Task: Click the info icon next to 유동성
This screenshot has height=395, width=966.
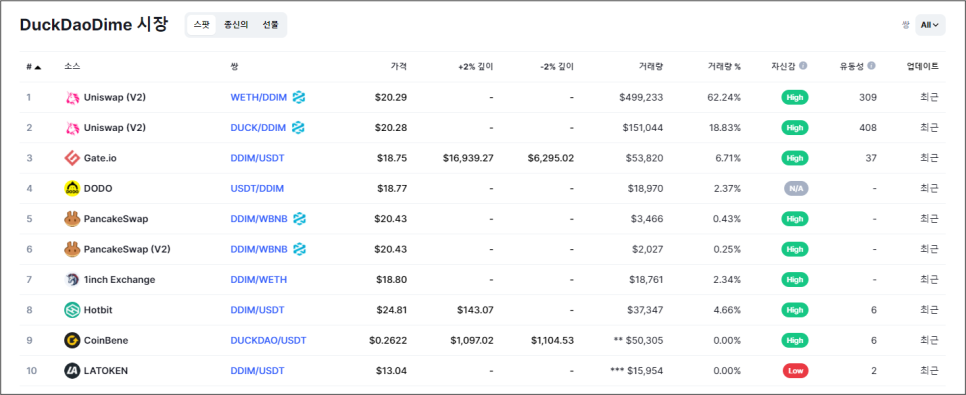Action: (x=871, y=67)
